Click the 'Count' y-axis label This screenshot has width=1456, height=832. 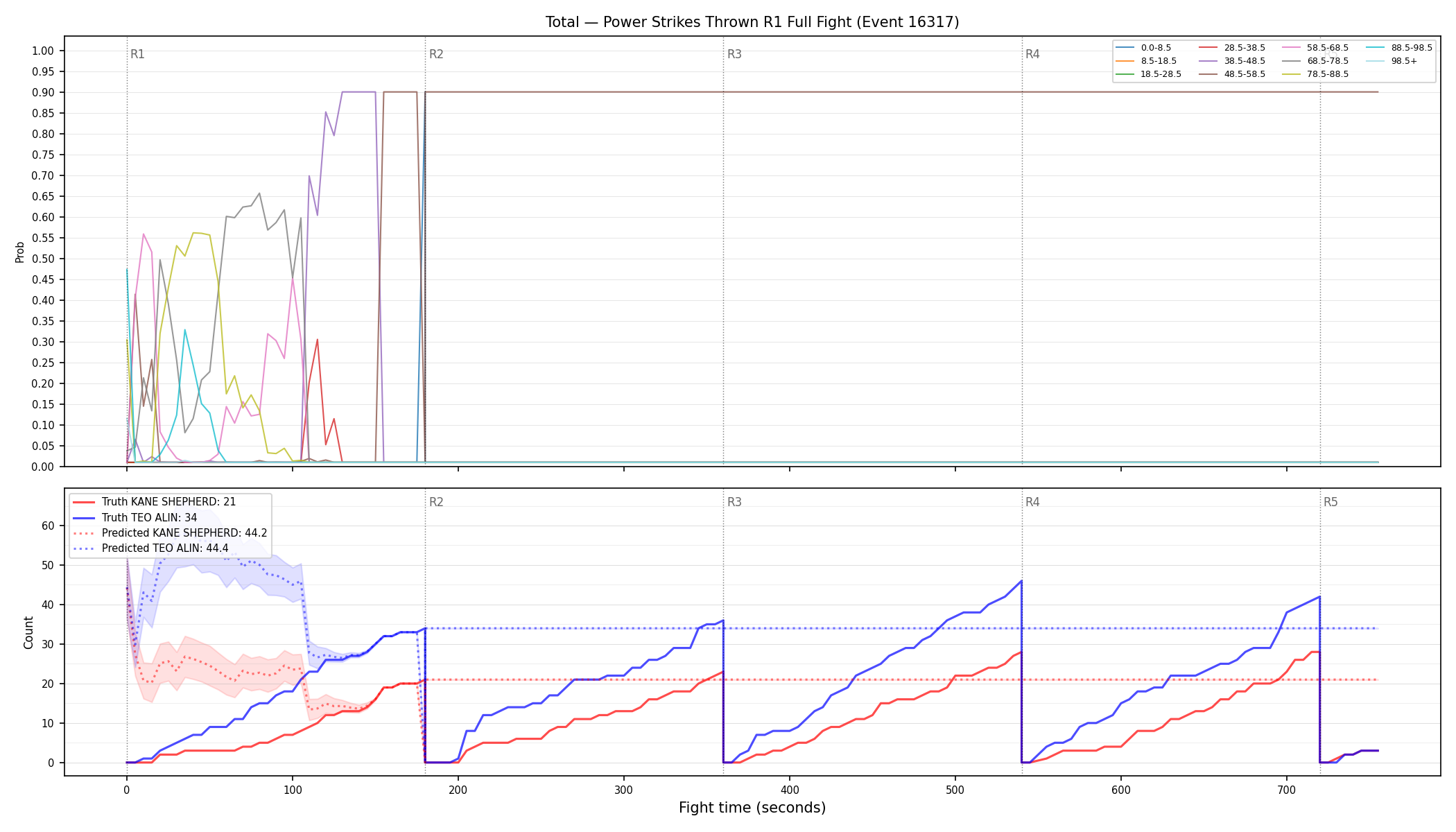coord(28,632)
